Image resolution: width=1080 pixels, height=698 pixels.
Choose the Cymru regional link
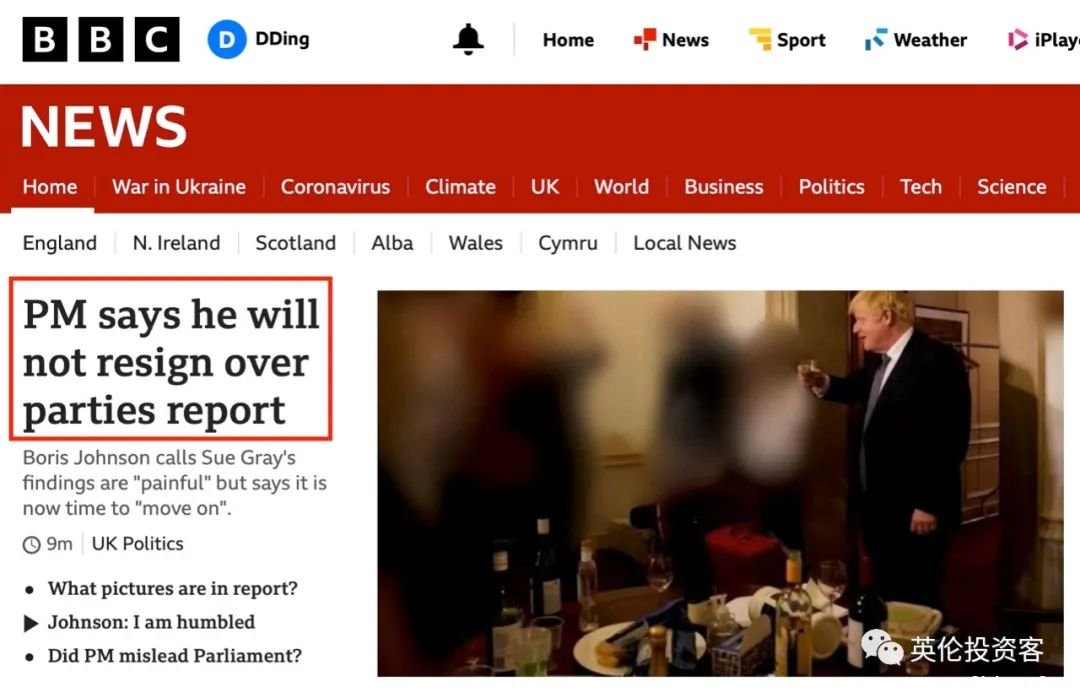568,243
